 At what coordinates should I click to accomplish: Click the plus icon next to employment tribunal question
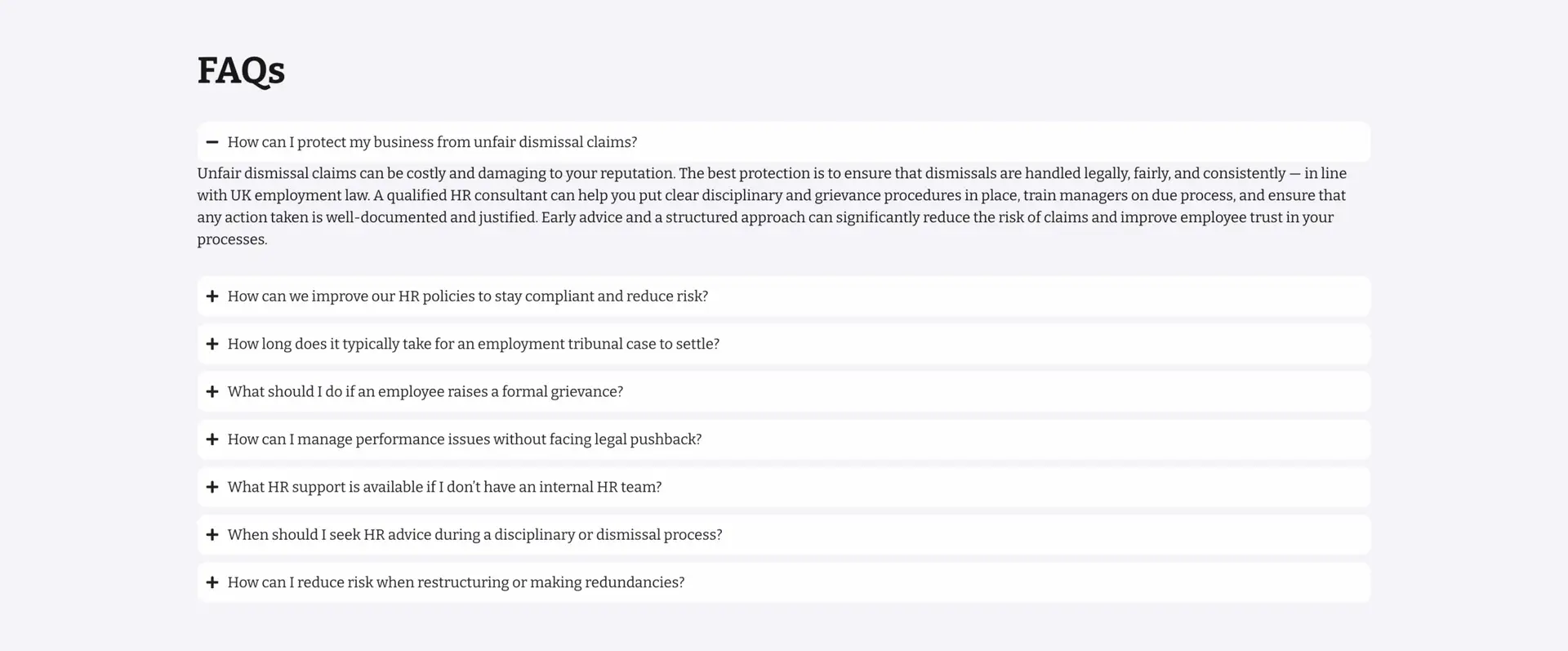tap(212, 344)
